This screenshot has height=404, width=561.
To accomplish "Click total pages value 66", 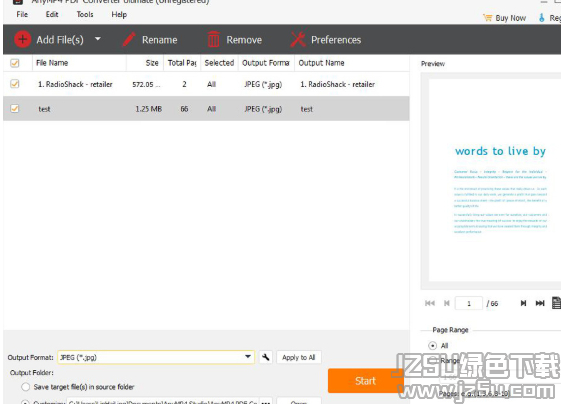I will [184, 109].
